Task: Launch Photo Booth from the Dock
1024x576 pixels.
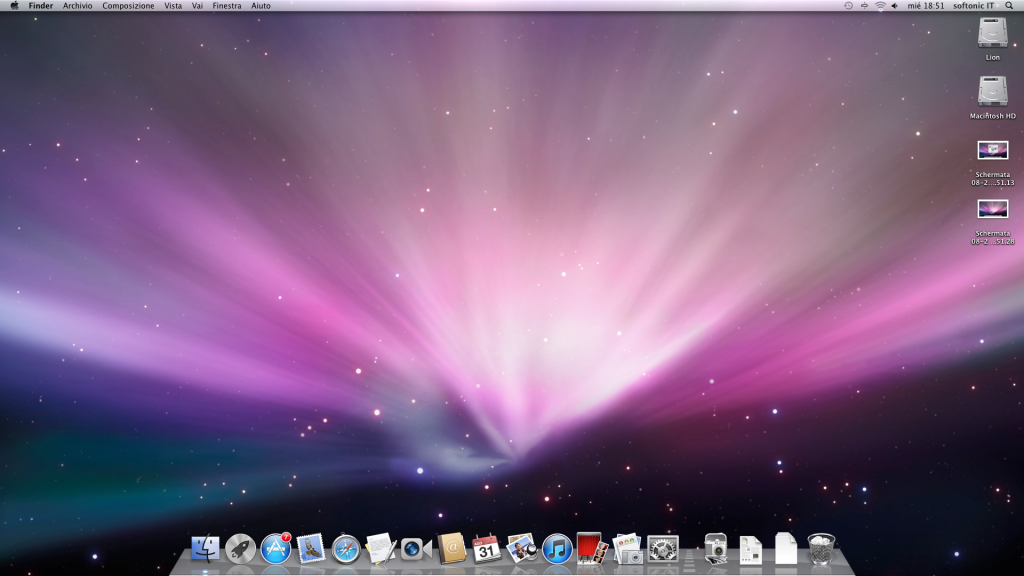Action: coord(592,548)
